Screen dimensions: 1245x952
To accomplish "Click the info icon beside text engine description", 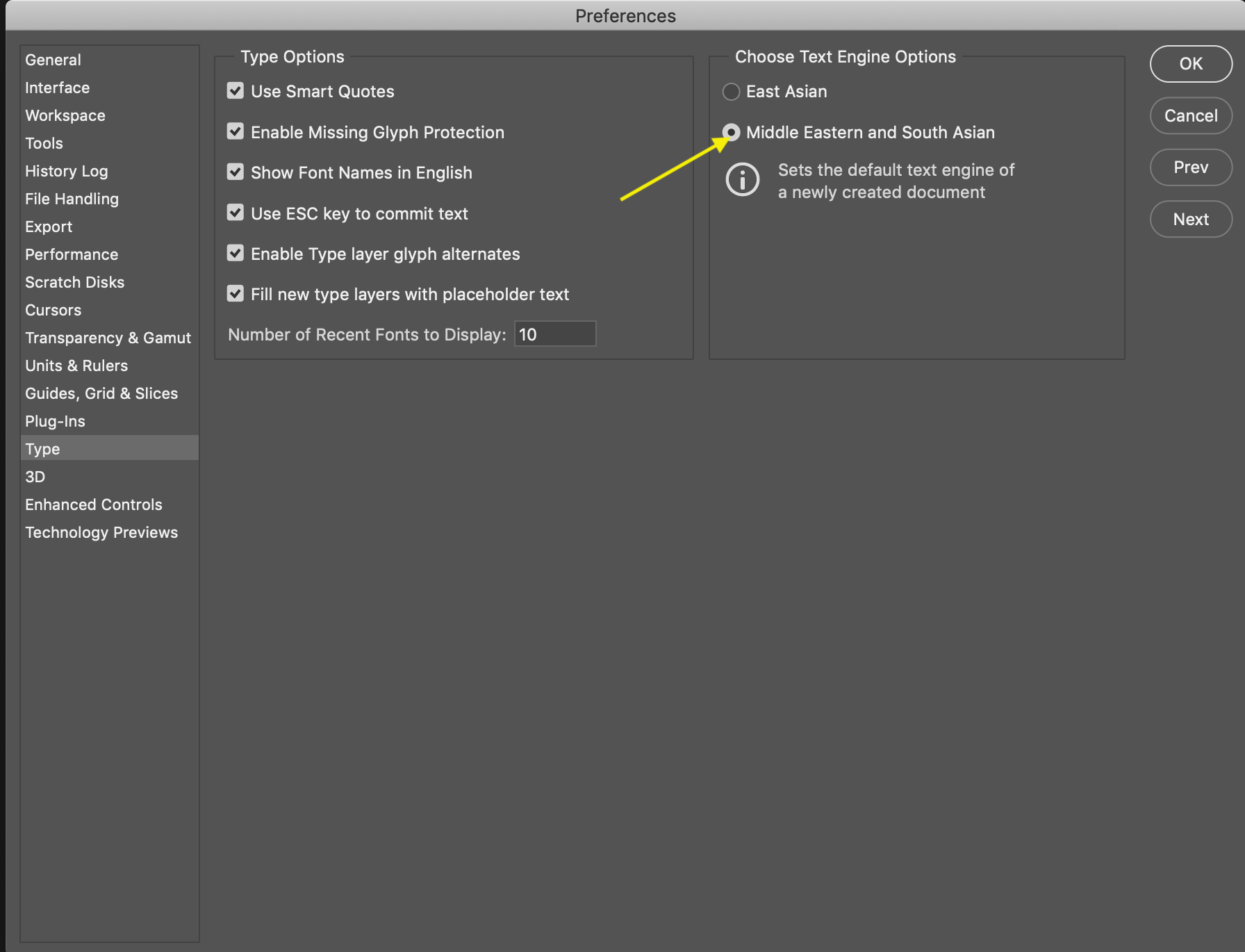I will pyautogui.click(x=742, y=180).
